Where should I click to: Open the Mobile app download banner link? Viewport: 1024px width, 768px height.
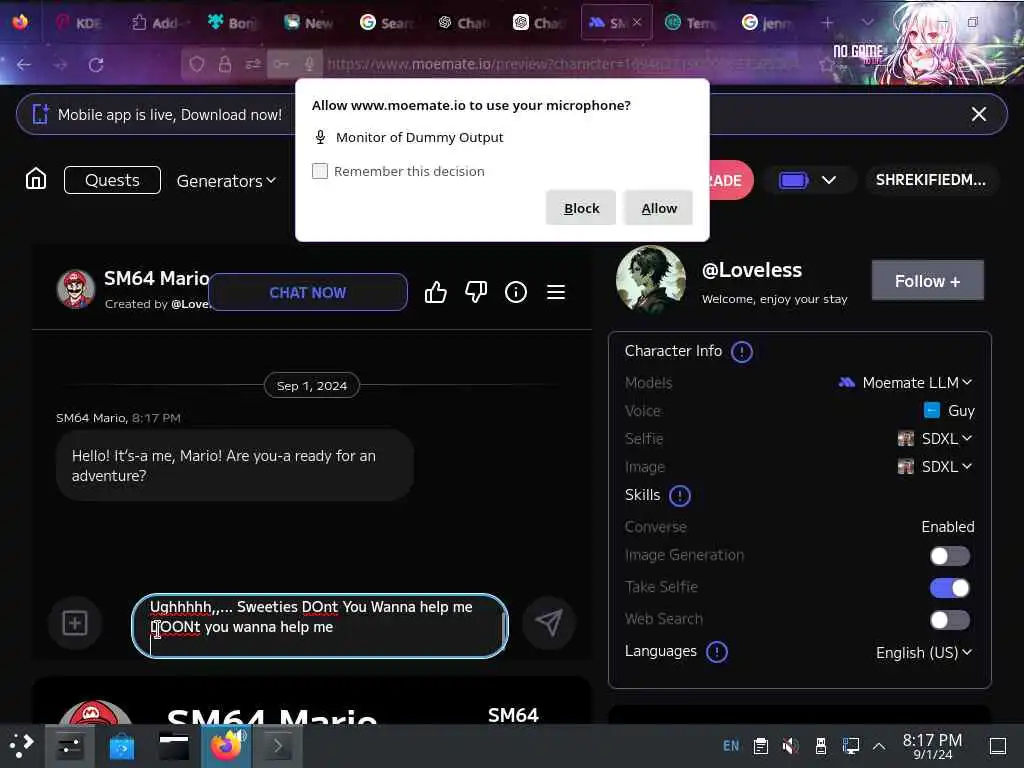(170, 114)
